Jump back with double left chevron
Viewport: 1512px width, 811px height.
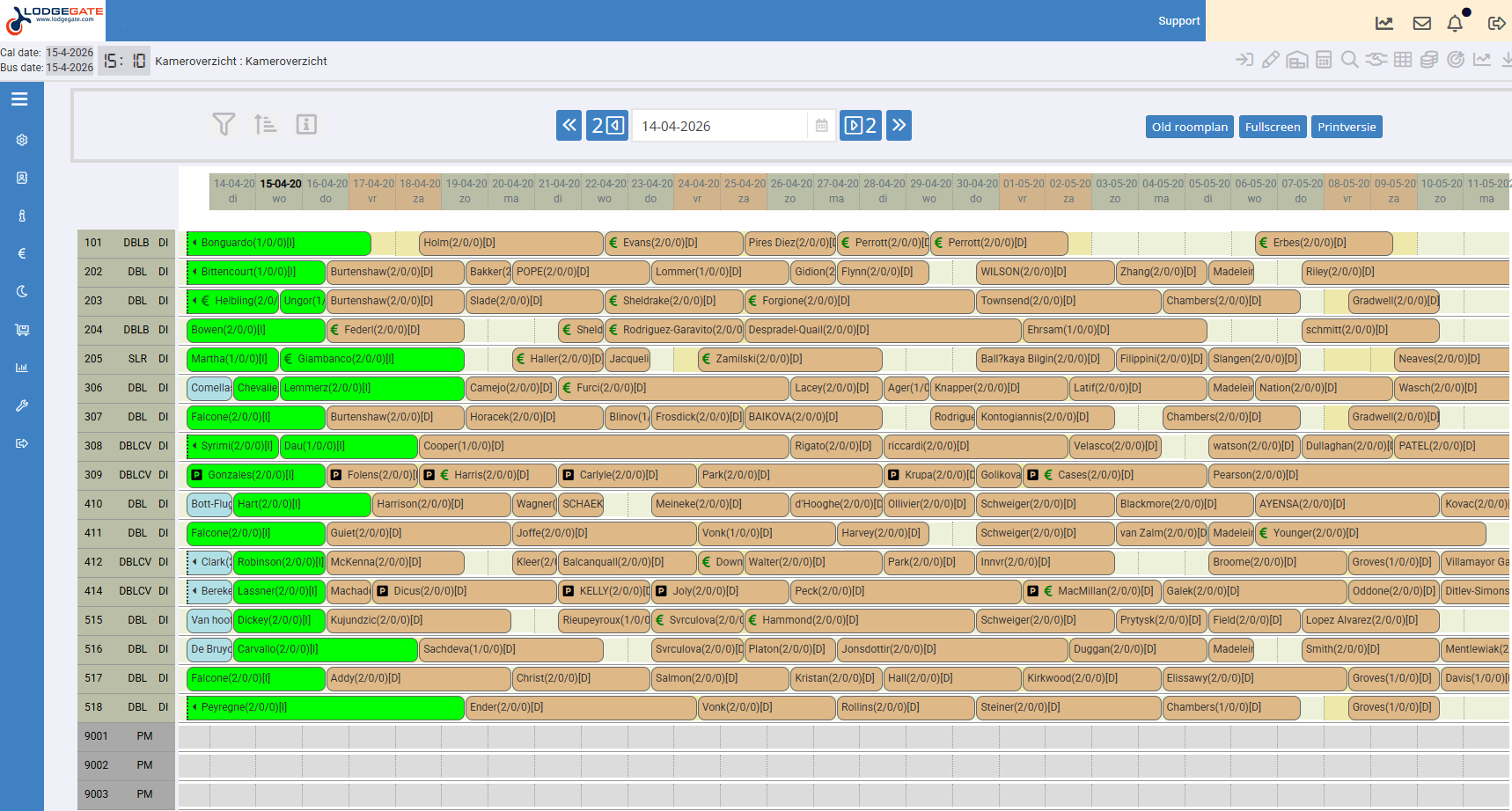tap(569, 126)
